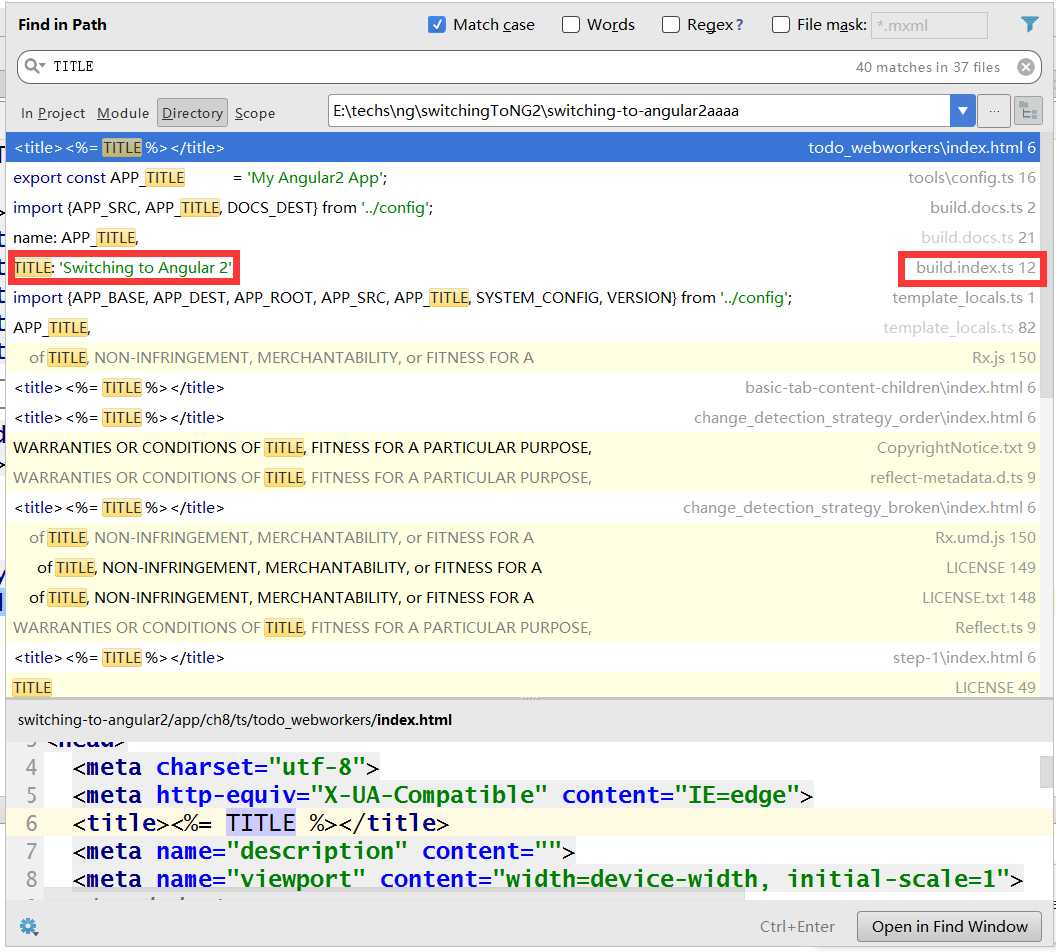Select the LICENSE.txt 148 result row
Image resolution: width=1056 pixels, height=952 pixels.
(523, 597)
